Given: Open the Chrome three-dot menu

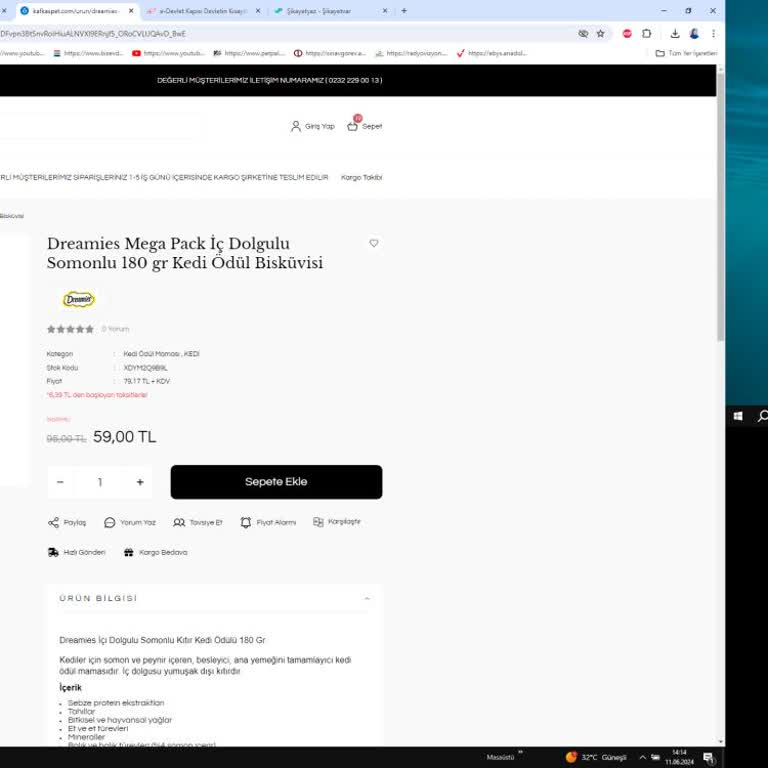Looking at the screenshot, I should click(x=713, y=33).
